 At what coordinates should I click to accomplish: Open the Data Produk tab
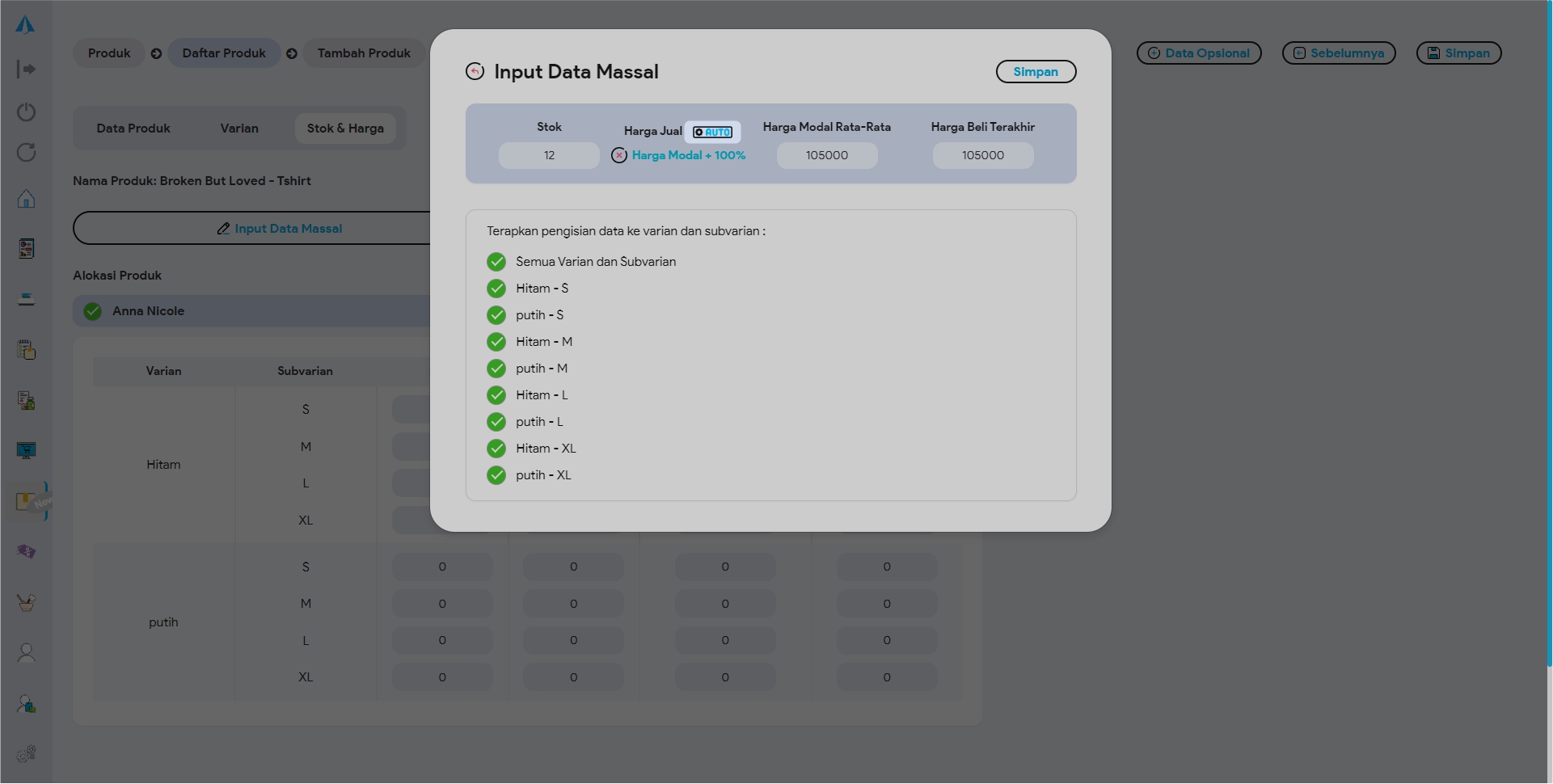pyautogui.click(x=133, y=129)
